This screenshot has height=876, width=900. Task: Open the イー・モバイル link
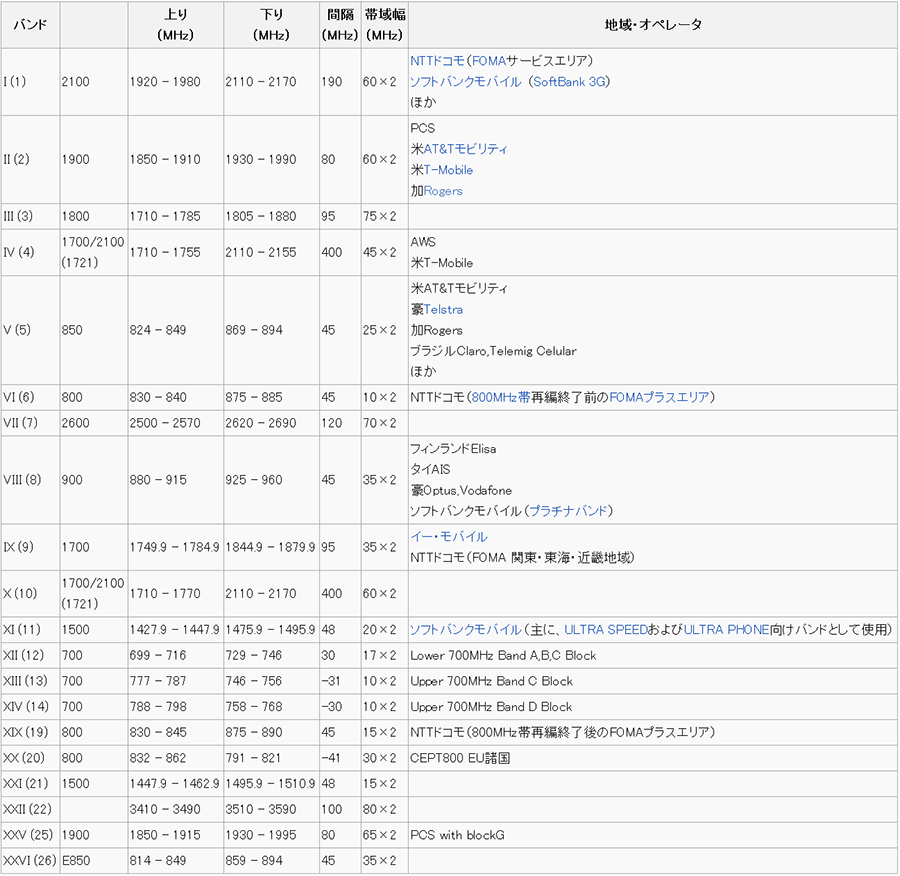[x=448, y=537]
